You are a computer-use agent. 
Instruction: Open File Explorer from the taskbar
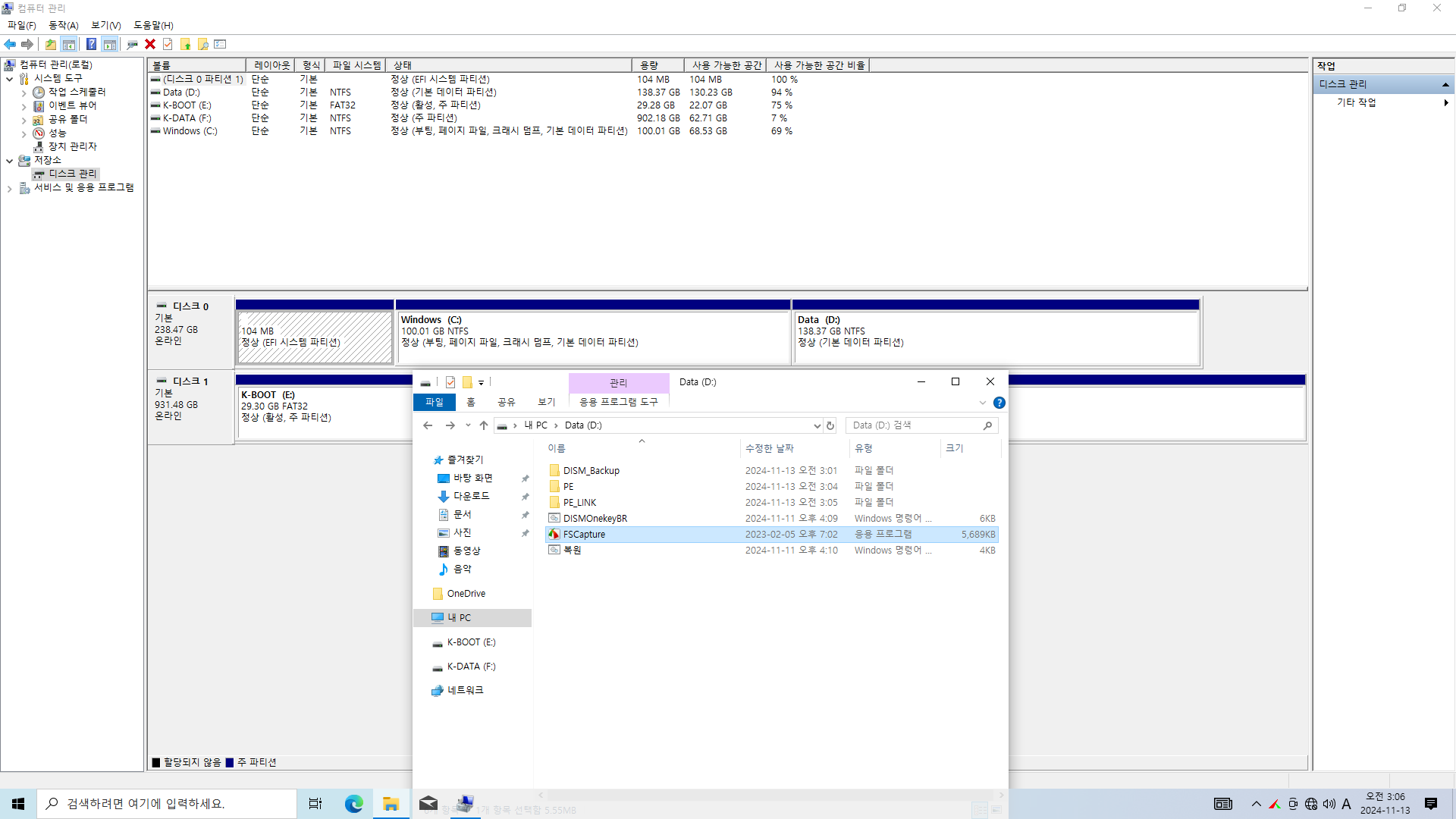[391, 804]
